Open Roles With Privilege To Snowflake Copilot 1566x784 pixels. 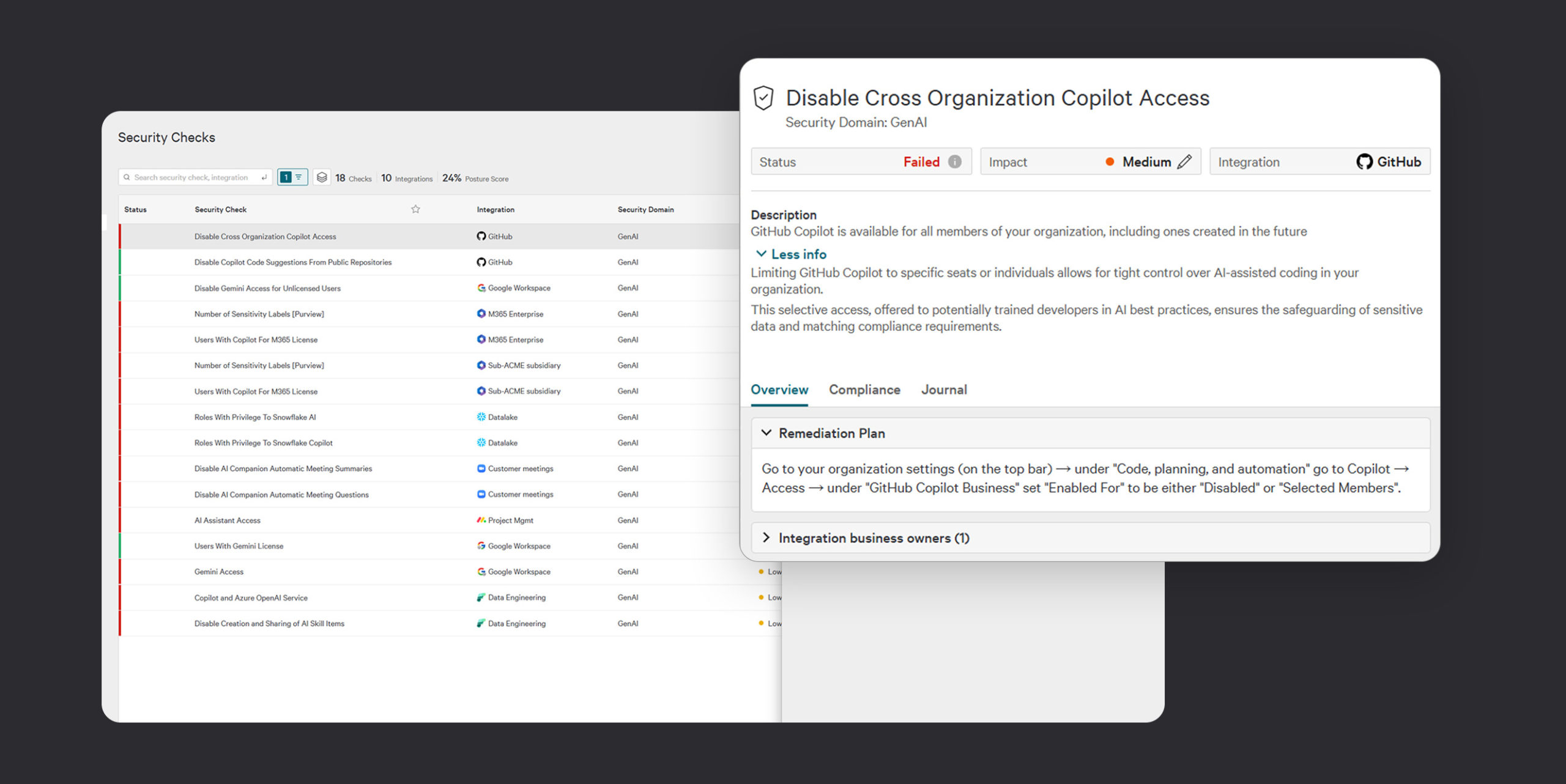point(263,443)
